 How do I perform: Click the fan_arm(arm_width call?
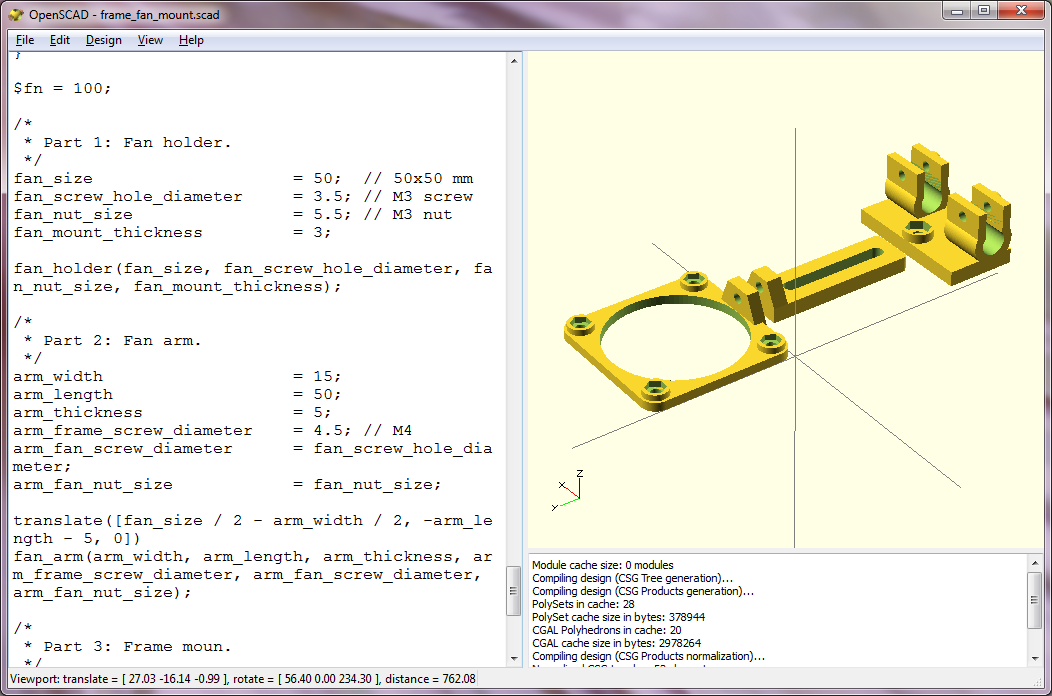click(253, 575)
